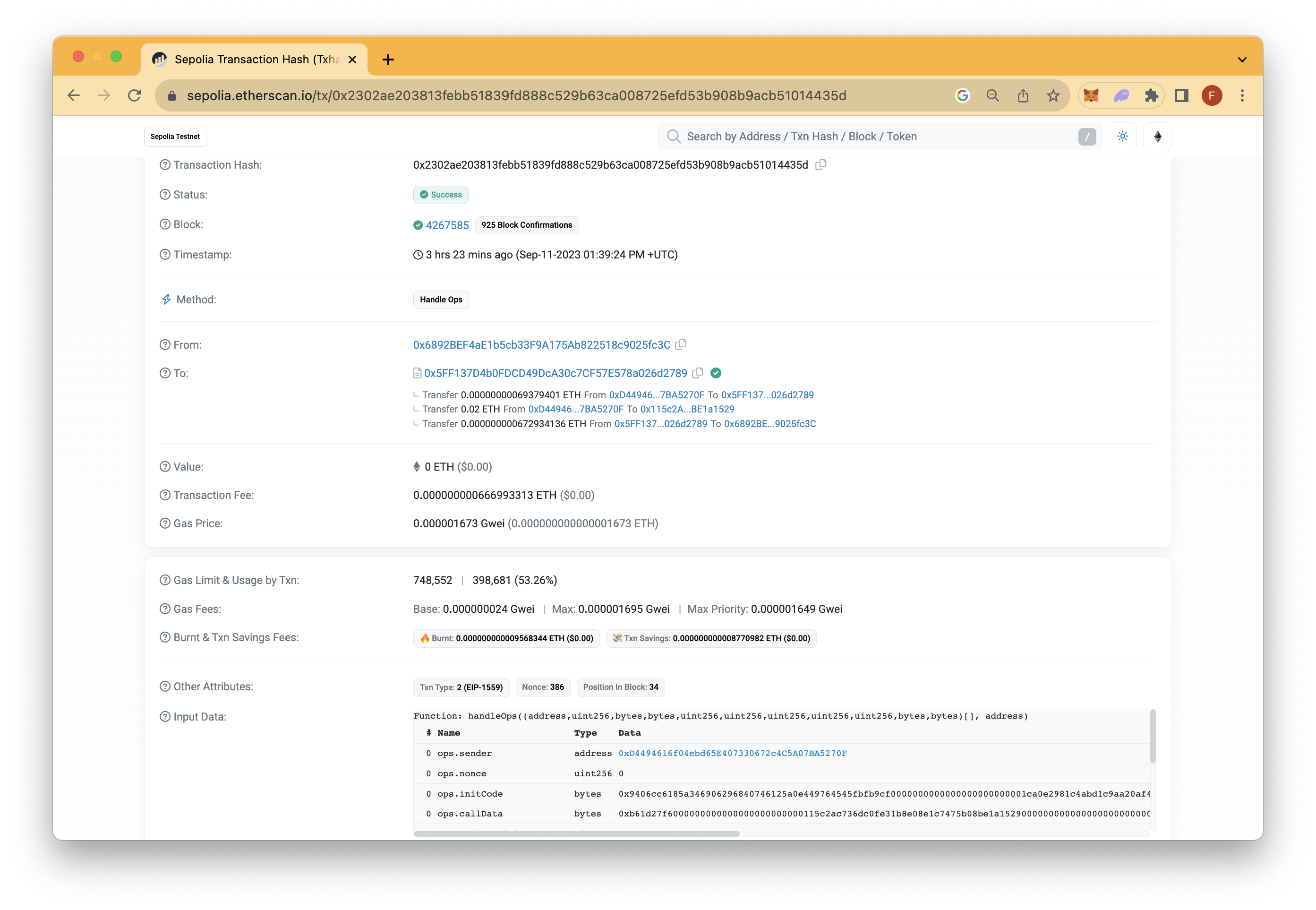1316x910 pixels.
Task: Click the Gas Limit & Usage help icon
Action: pyautogui.click(x=165, y=580)
